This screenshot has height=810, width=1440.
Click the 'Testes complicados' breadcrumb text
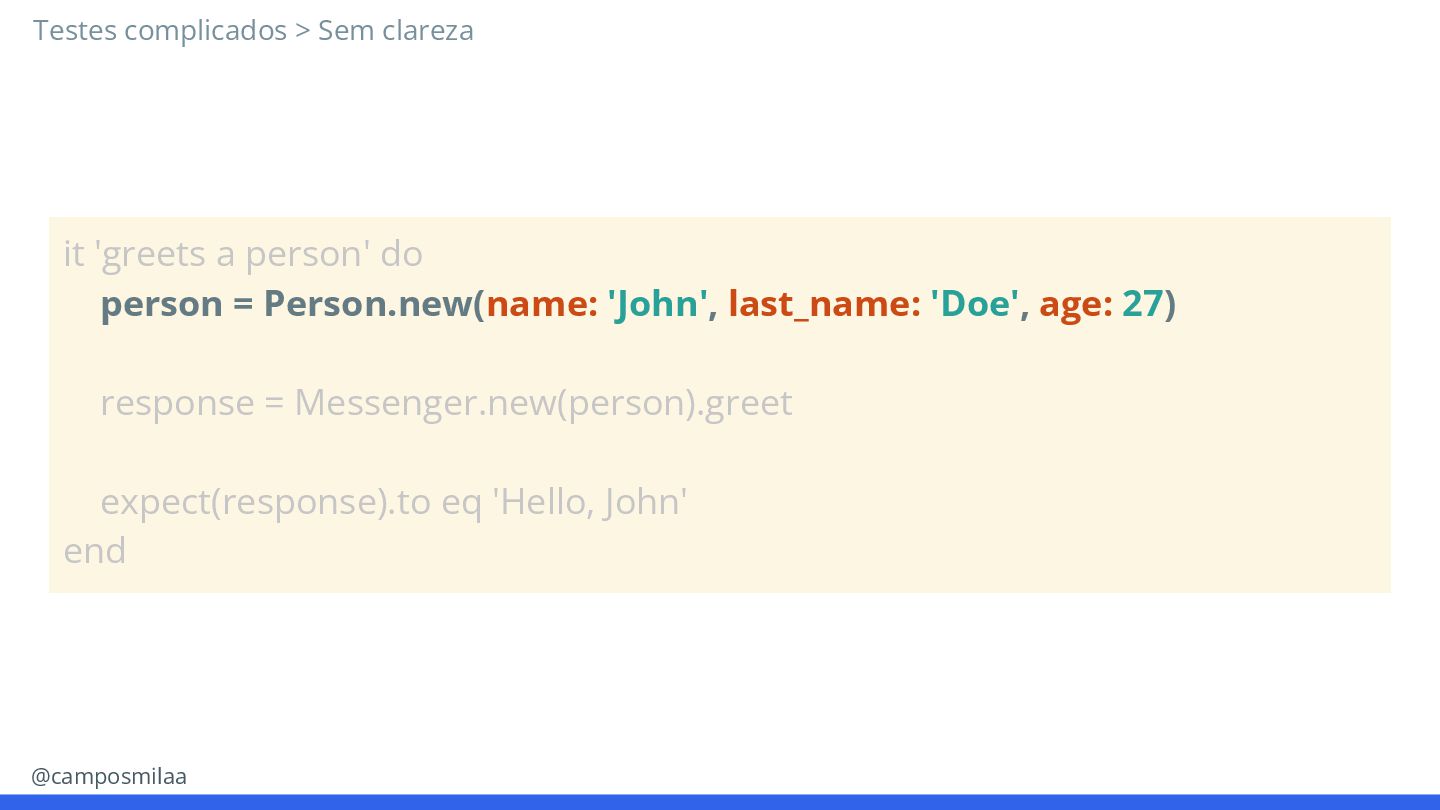[160, 31]
